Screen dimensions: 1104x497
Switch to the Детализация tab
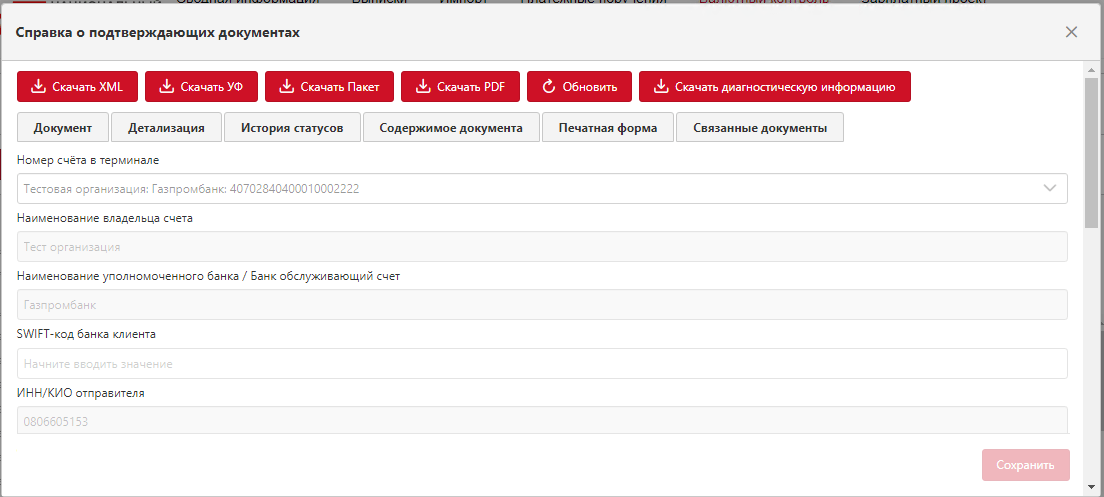pyautogui.click(x=166, y=128)
